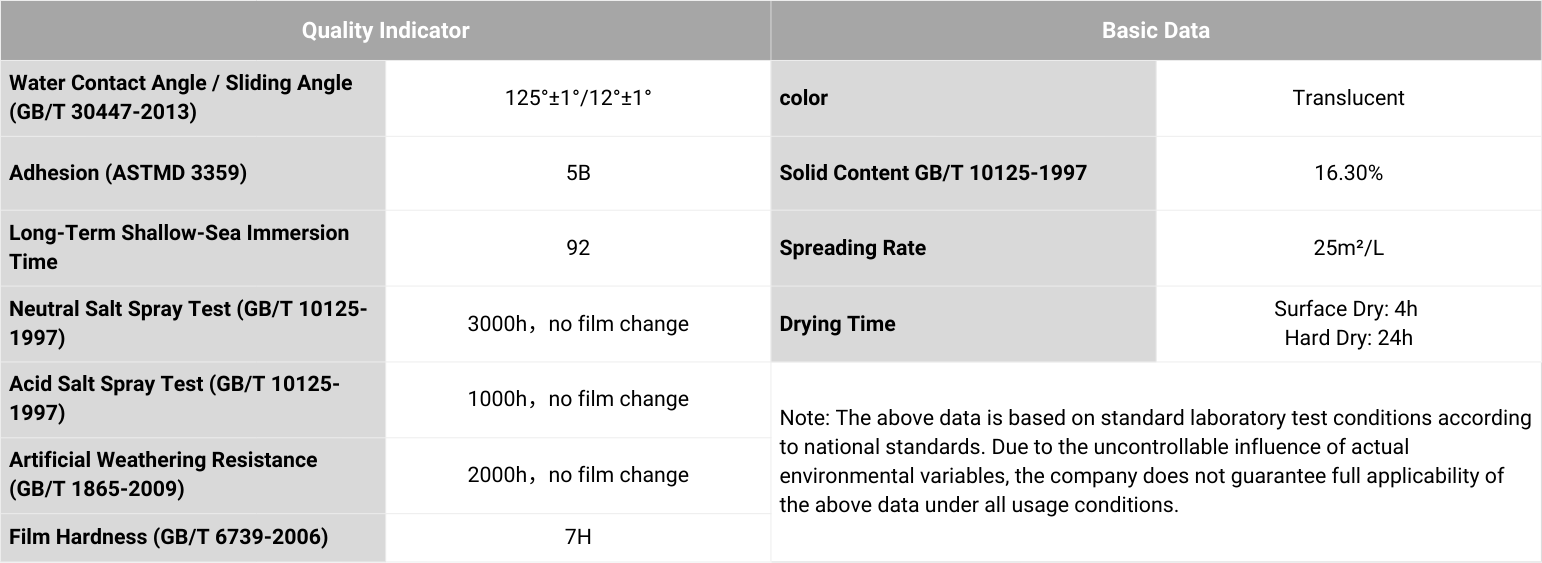Click the immersion time value 92

tap(578, 248)
